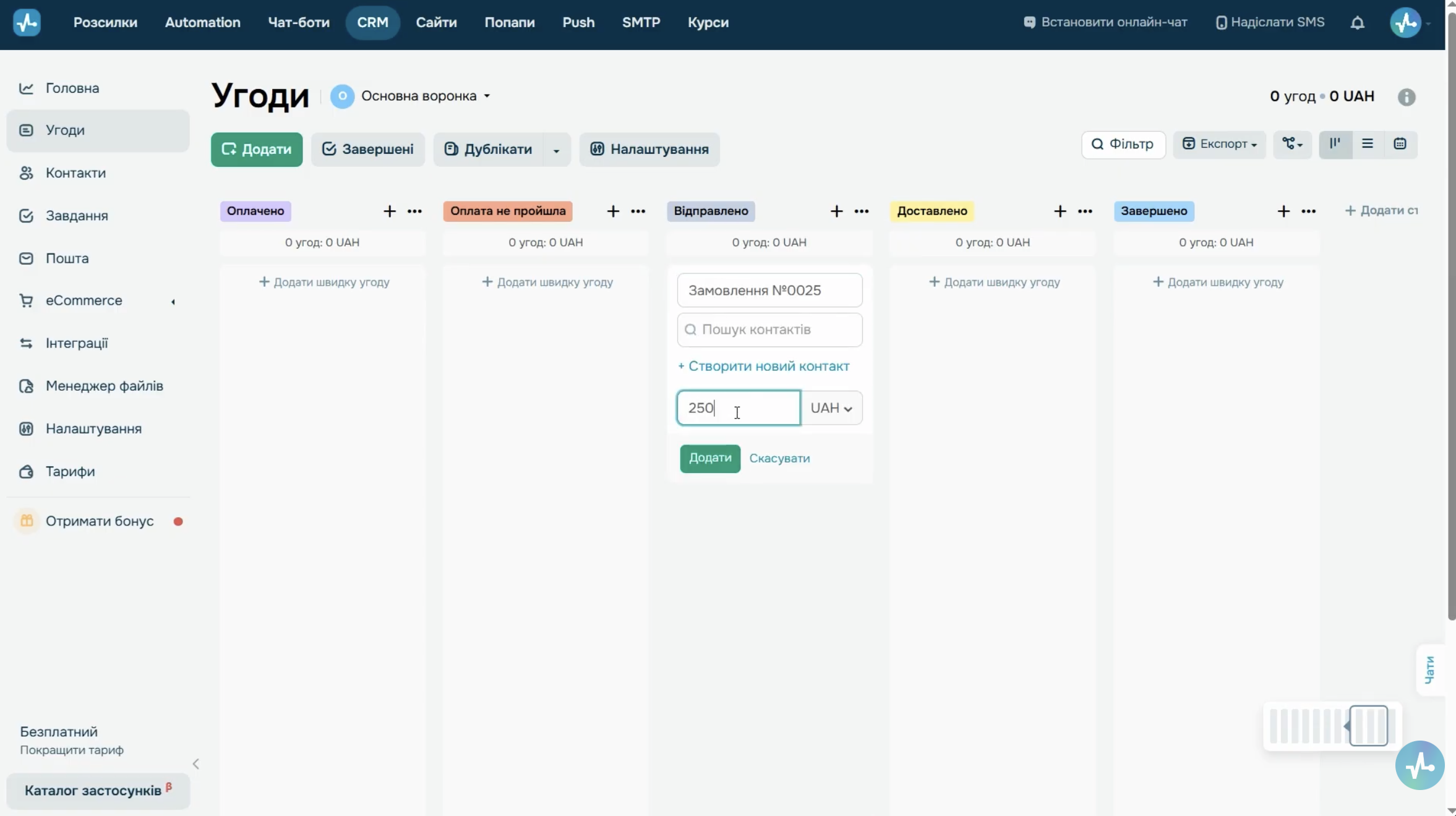This screenshot has height=816, width=1456.
Task: Open Менеджер файлів in sidebar
Action: click(98, 386)
